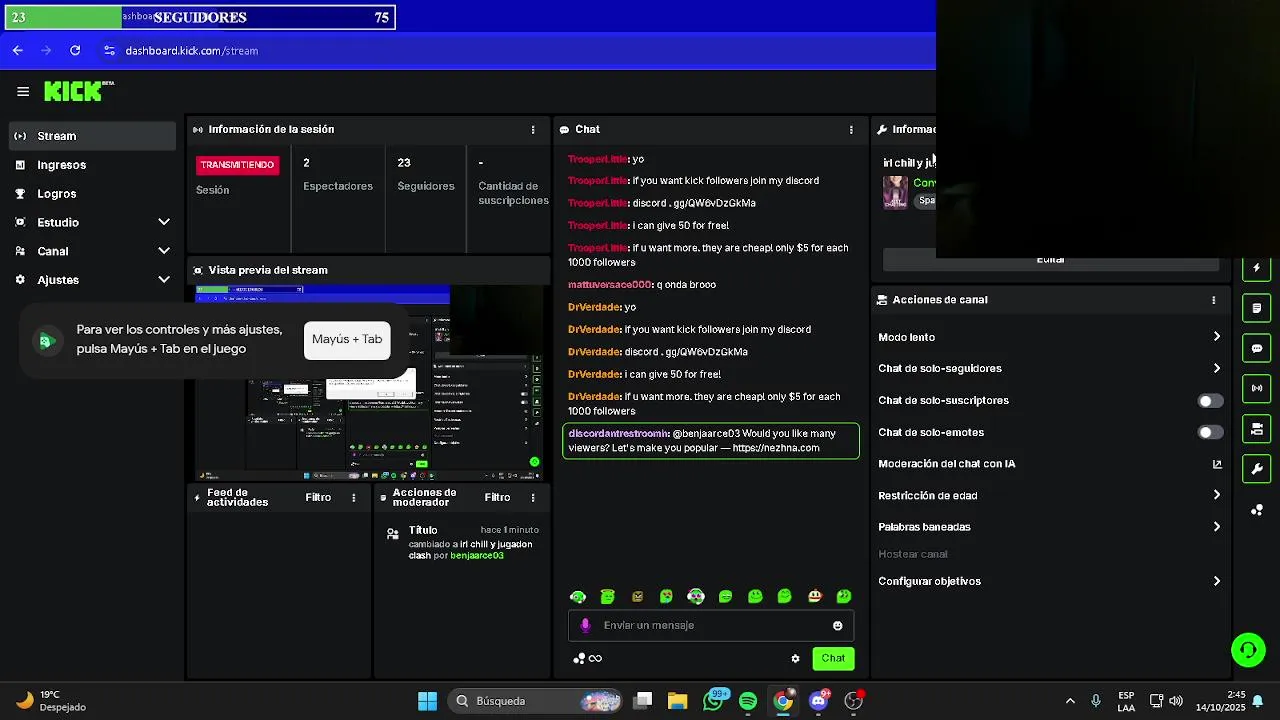
Task: Click the Kick logo
Action: click(79, 91)
